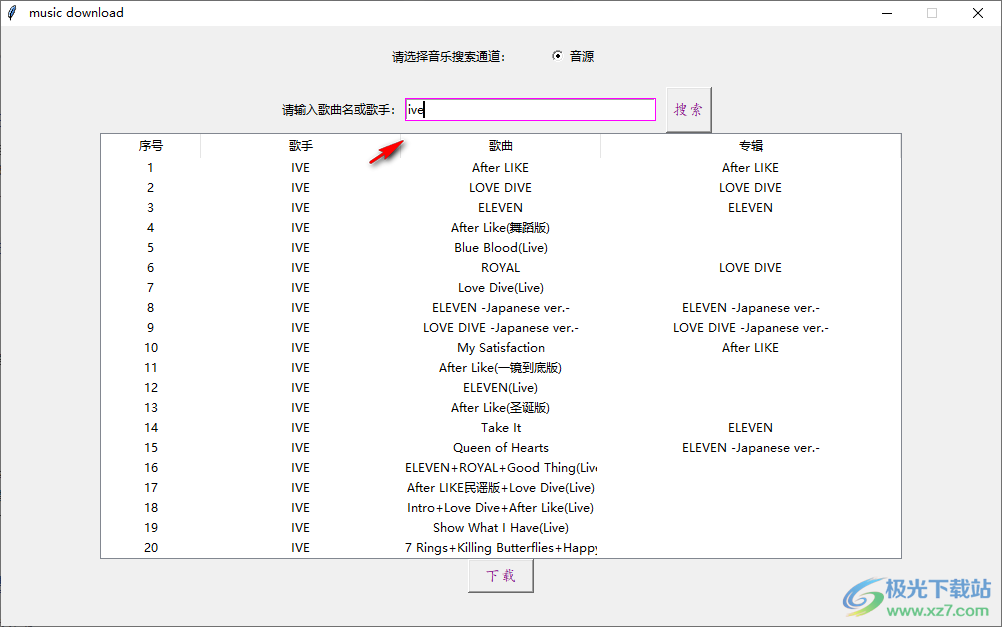The height and width of the screenshot is (627, 1002).
Task: Select song ROYAL
Action: [x=500, y=268]
